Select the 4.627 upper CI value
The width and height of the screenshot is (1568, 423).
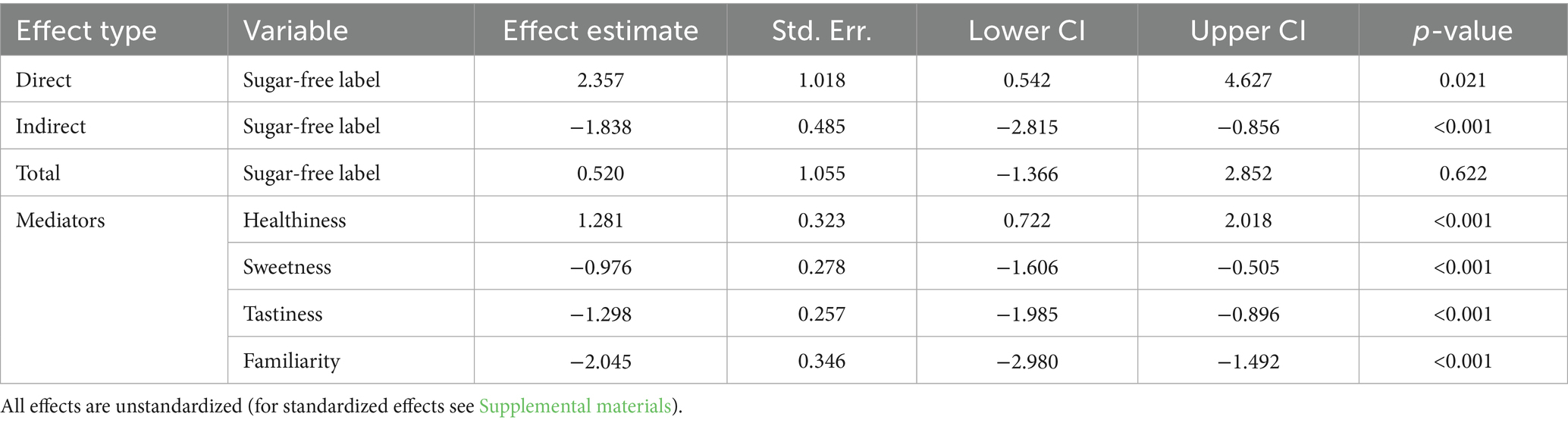(1248, 80)
